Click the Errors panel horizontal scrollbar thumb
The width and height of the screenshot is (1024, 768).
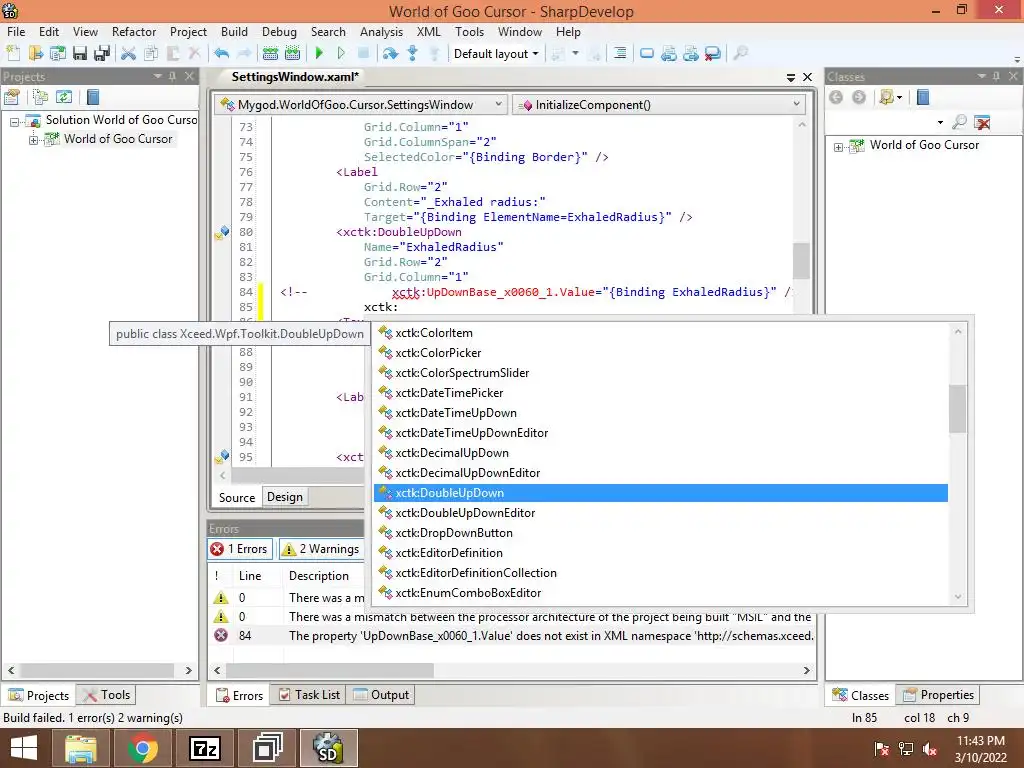(330, 670)
